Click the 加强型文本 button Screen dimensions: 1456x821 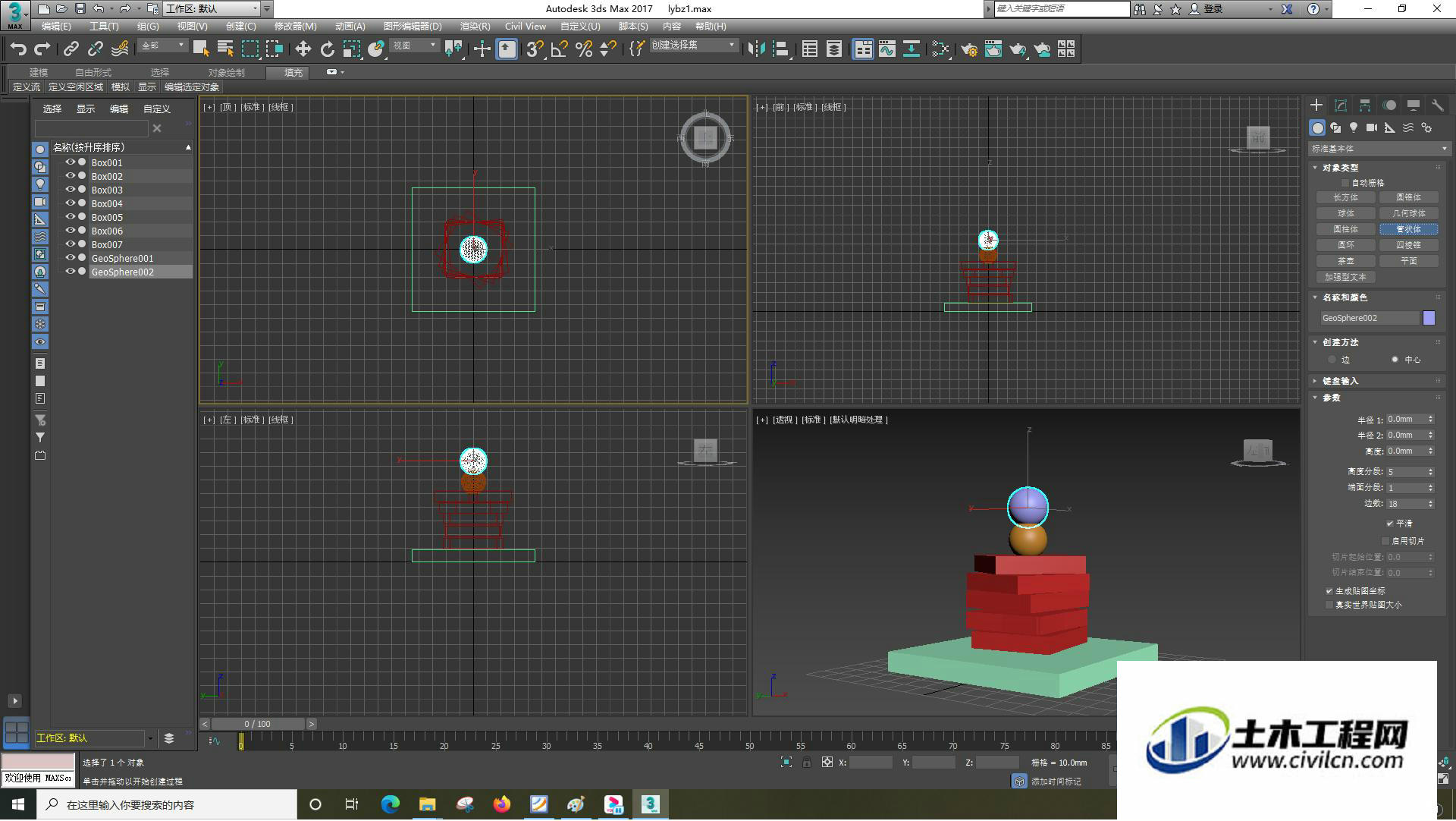1345,277
